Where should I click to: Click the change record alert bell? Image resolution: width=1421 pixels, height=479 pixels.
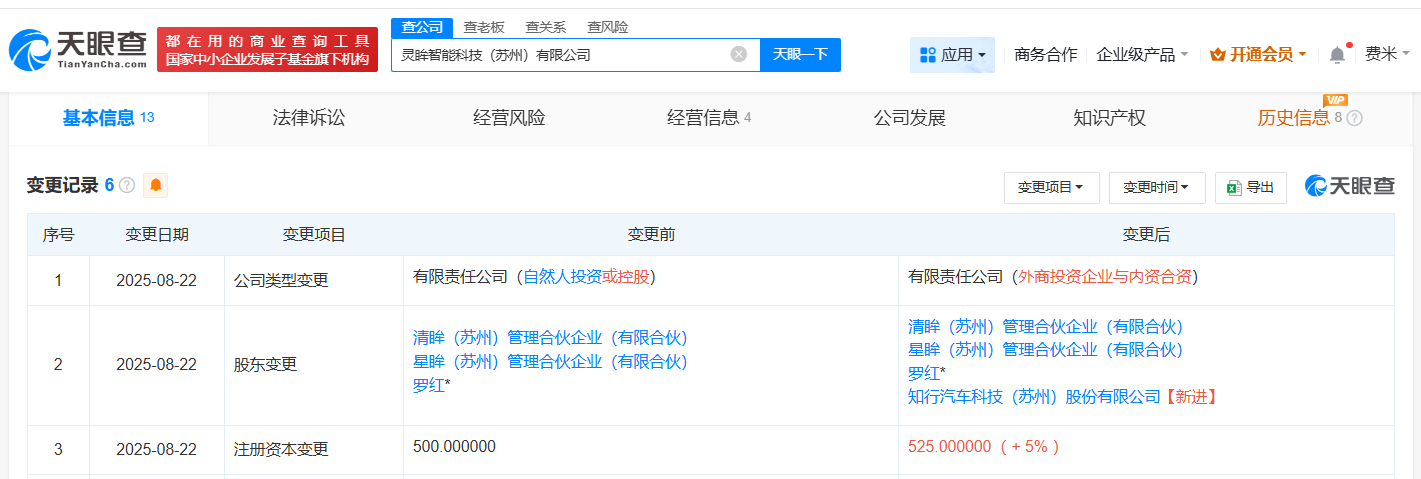pyautogui.click(x=155, y=185)
